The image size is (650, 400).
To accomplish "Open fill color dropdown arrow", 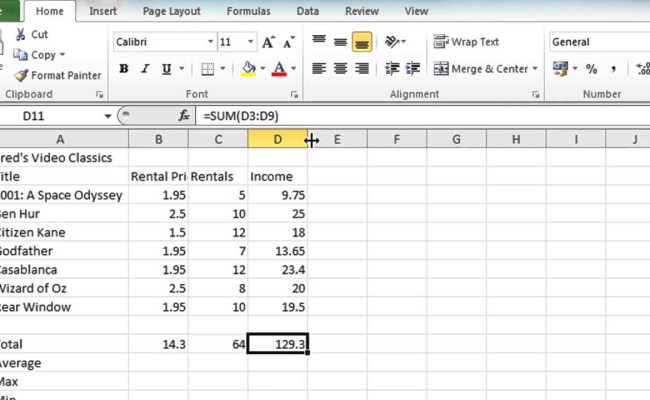I will [x=262, y=68].
